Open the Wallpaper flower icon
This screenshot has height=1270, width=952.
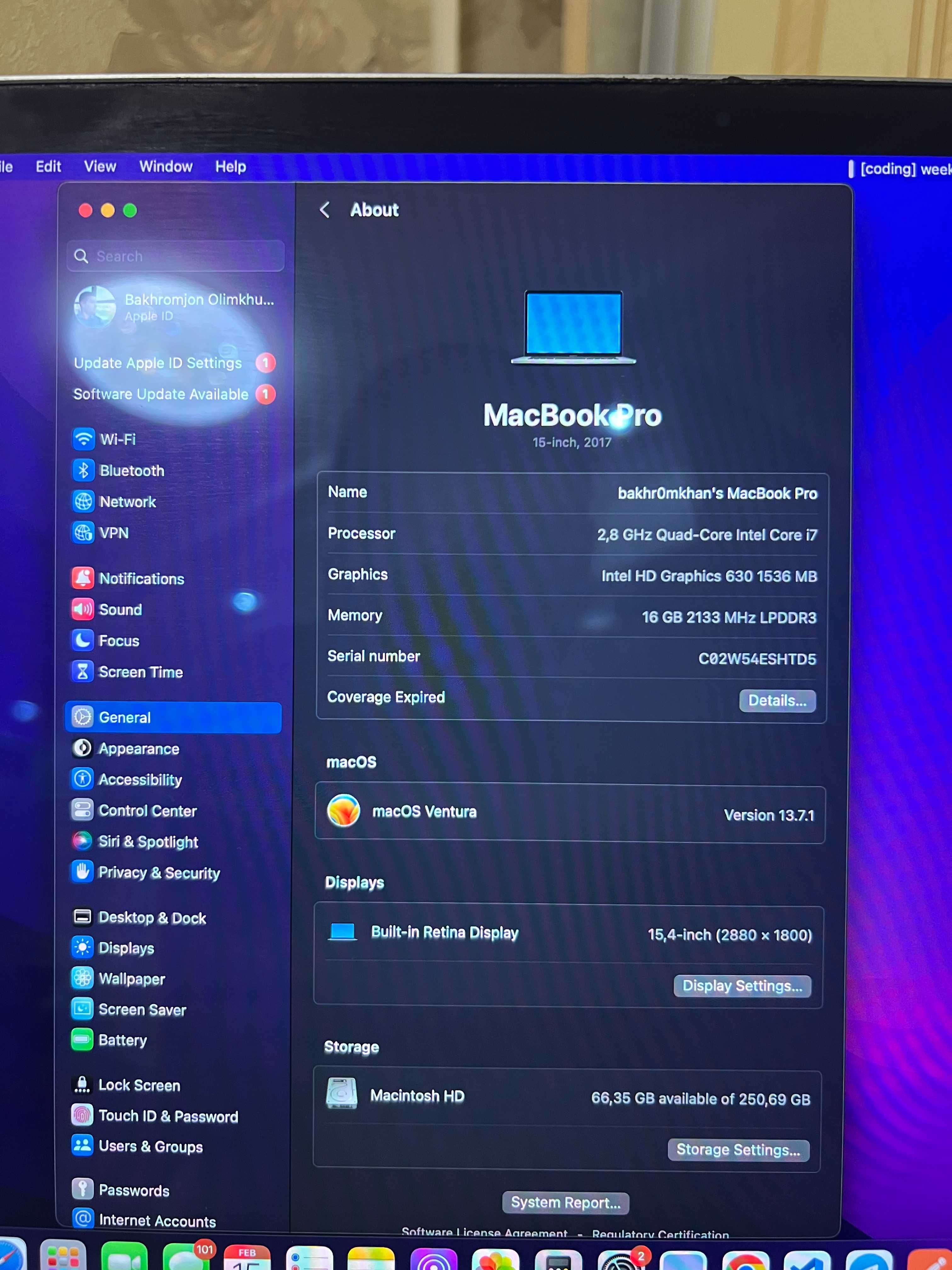point(82,978)
